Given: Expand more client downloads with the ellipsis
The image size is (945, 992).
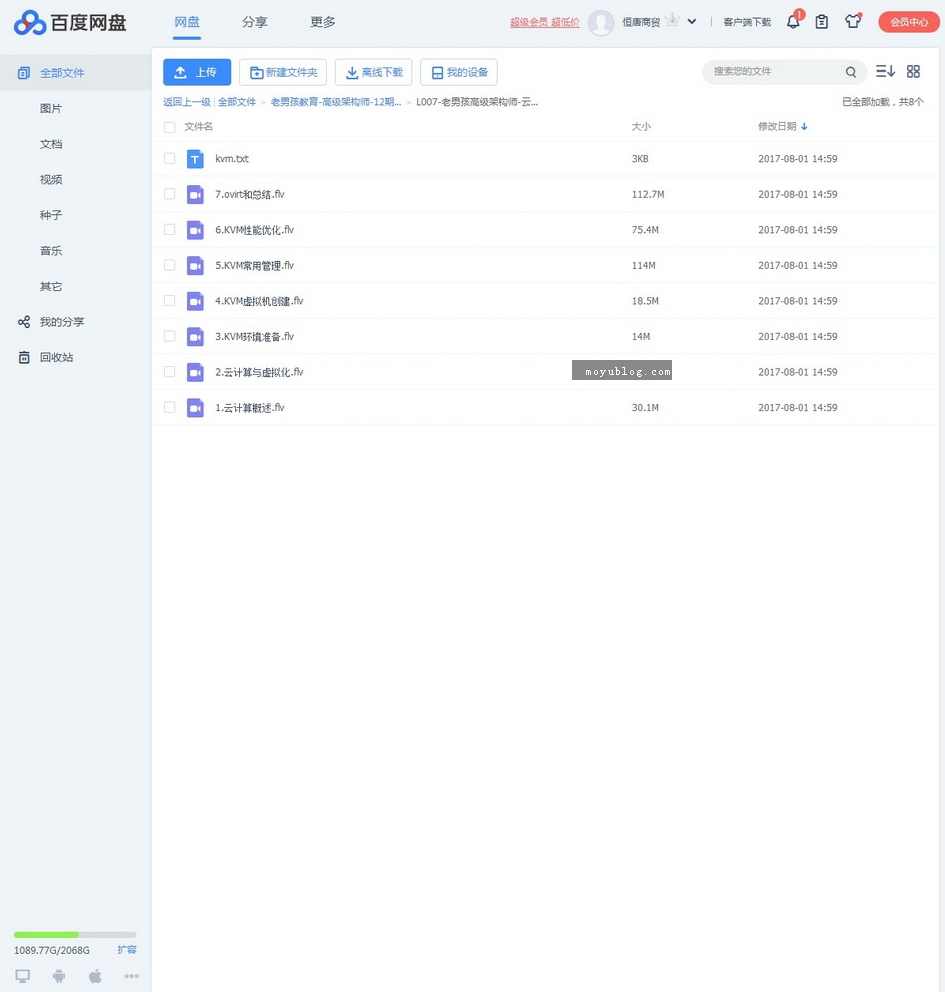Looking at the screenshot, I should coord(131,976).
